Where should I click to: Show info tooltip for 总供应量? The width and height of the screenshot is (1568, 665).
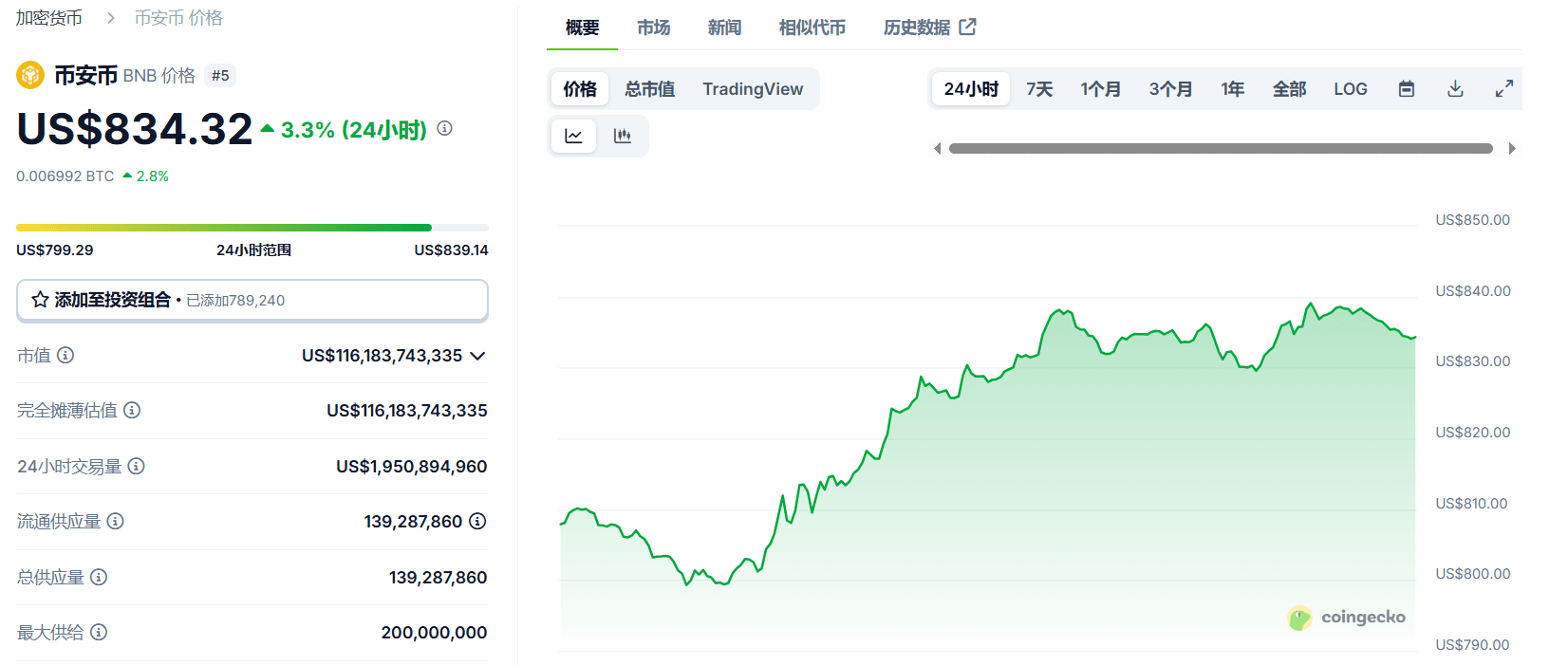pyautogui.click(x=99, y=577)
